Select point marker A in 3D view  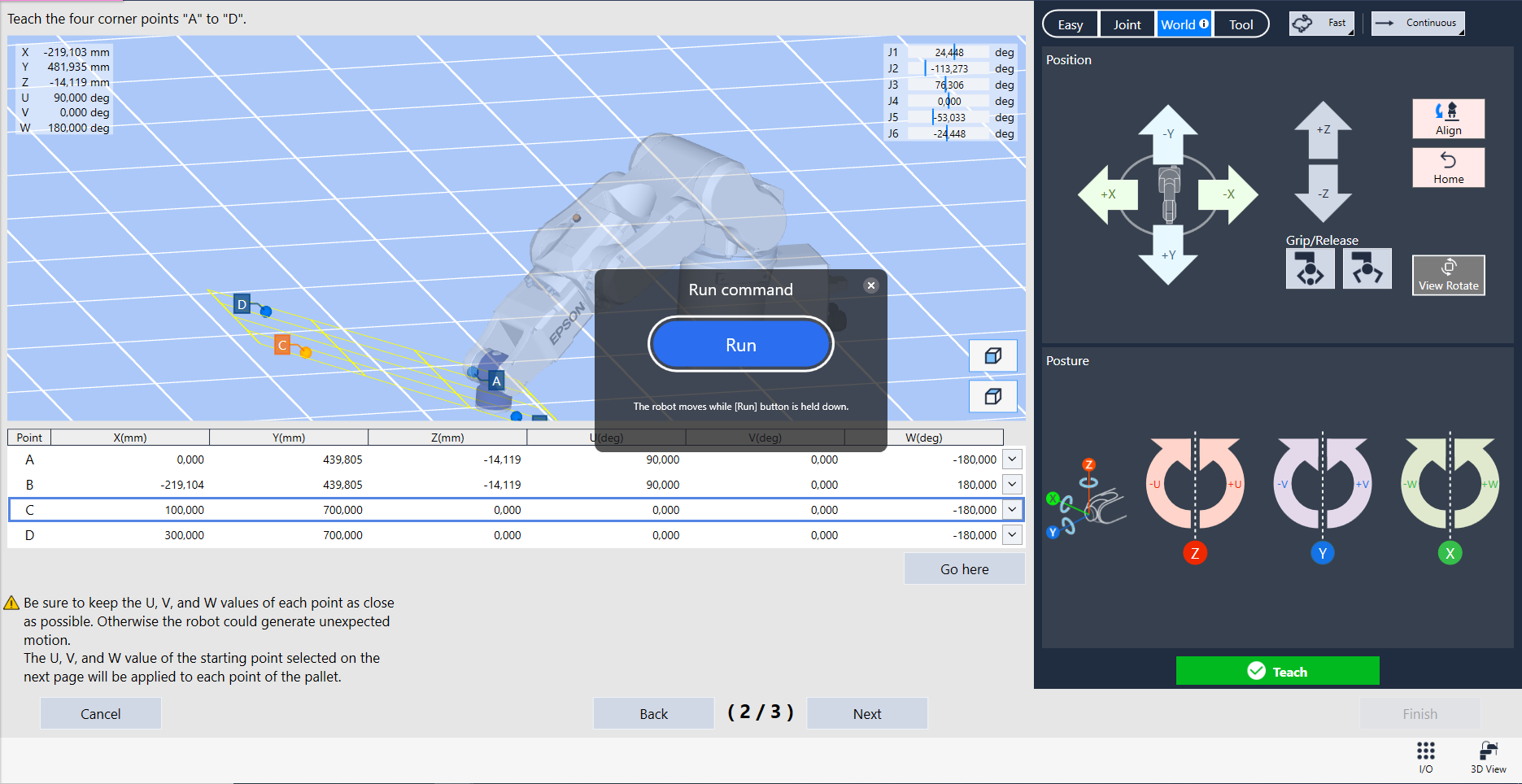(496, 381)
